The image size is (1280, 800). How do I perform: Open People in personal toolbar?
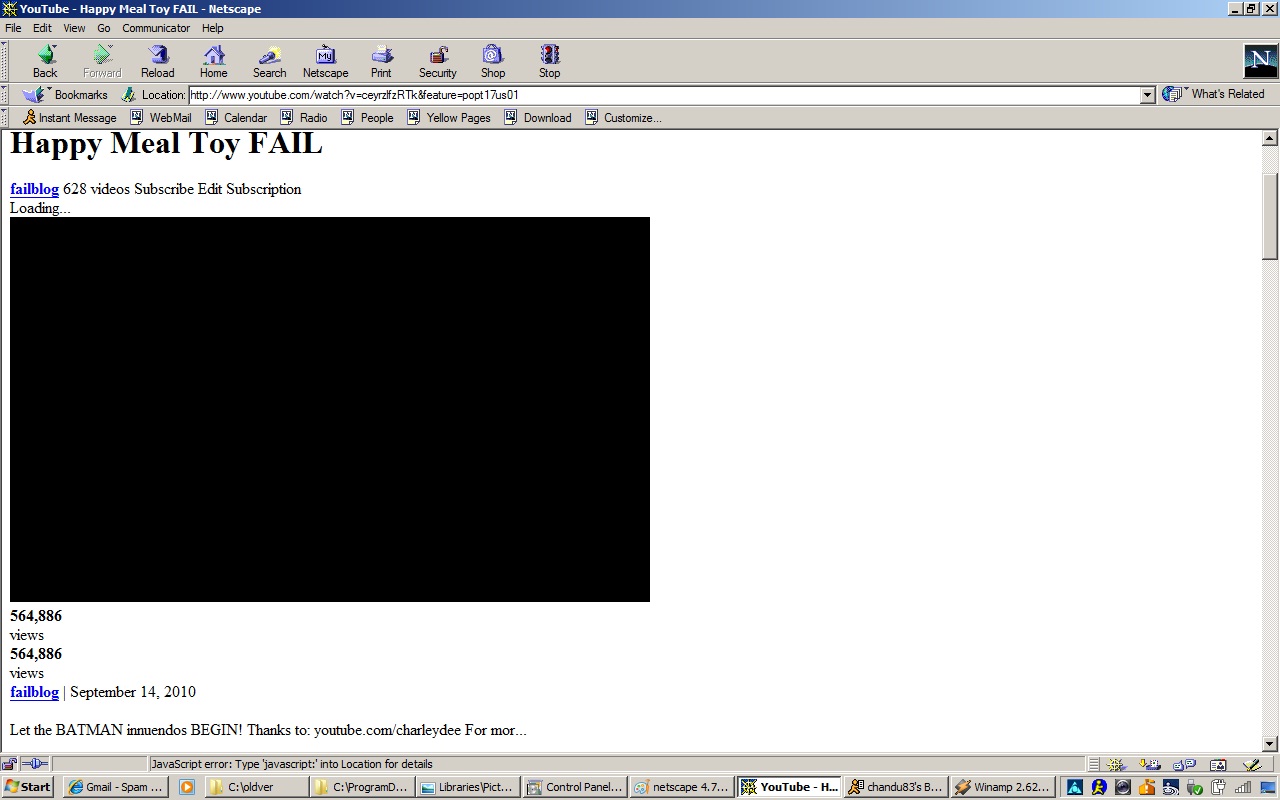pos(368,118)
